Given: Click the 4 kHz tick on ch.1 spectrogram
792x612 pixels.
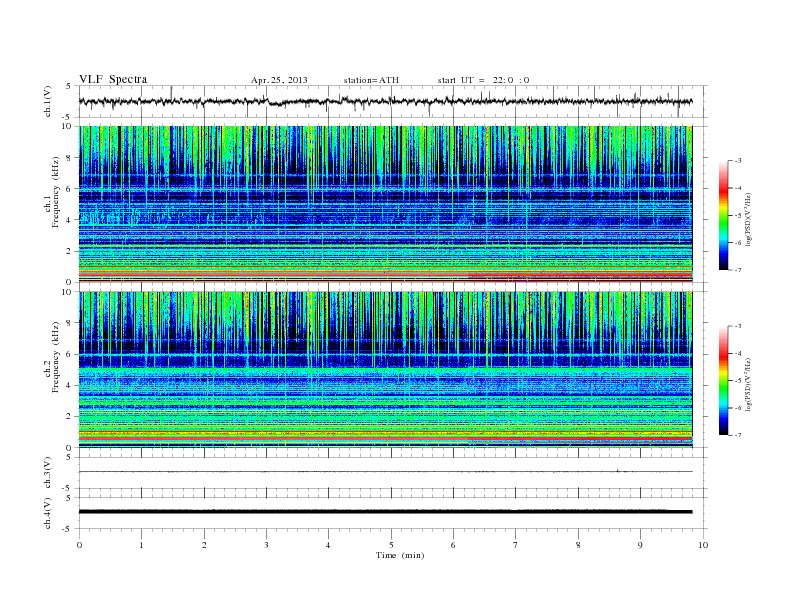Looking at the screenshot, I should [x=69, y=220].
